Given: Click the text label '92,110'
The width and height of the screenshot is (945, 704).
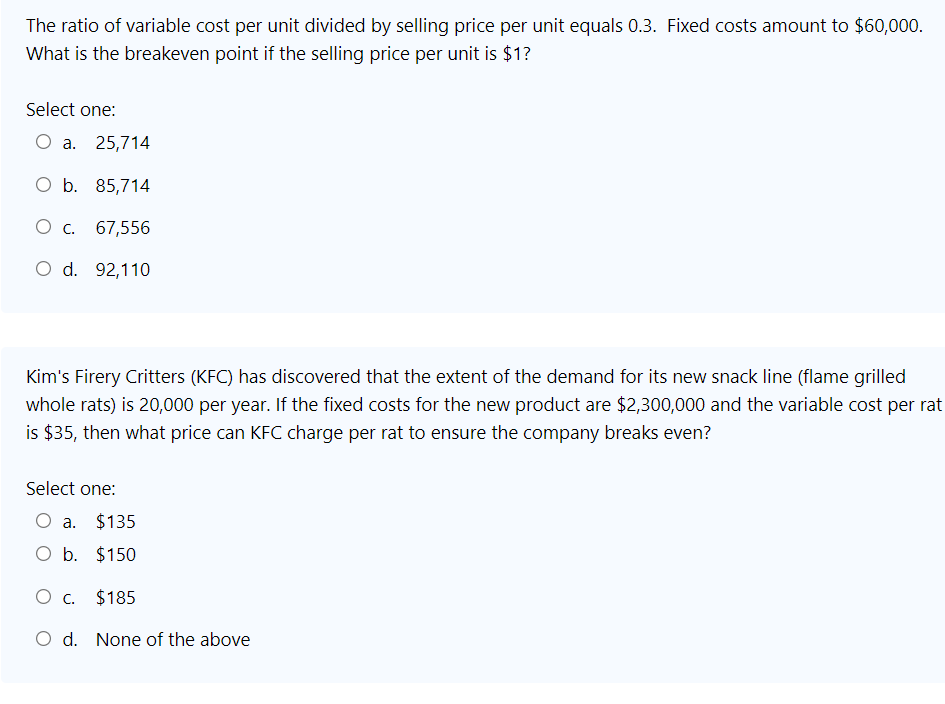Looking at the screenshot, I should [121, 269].
